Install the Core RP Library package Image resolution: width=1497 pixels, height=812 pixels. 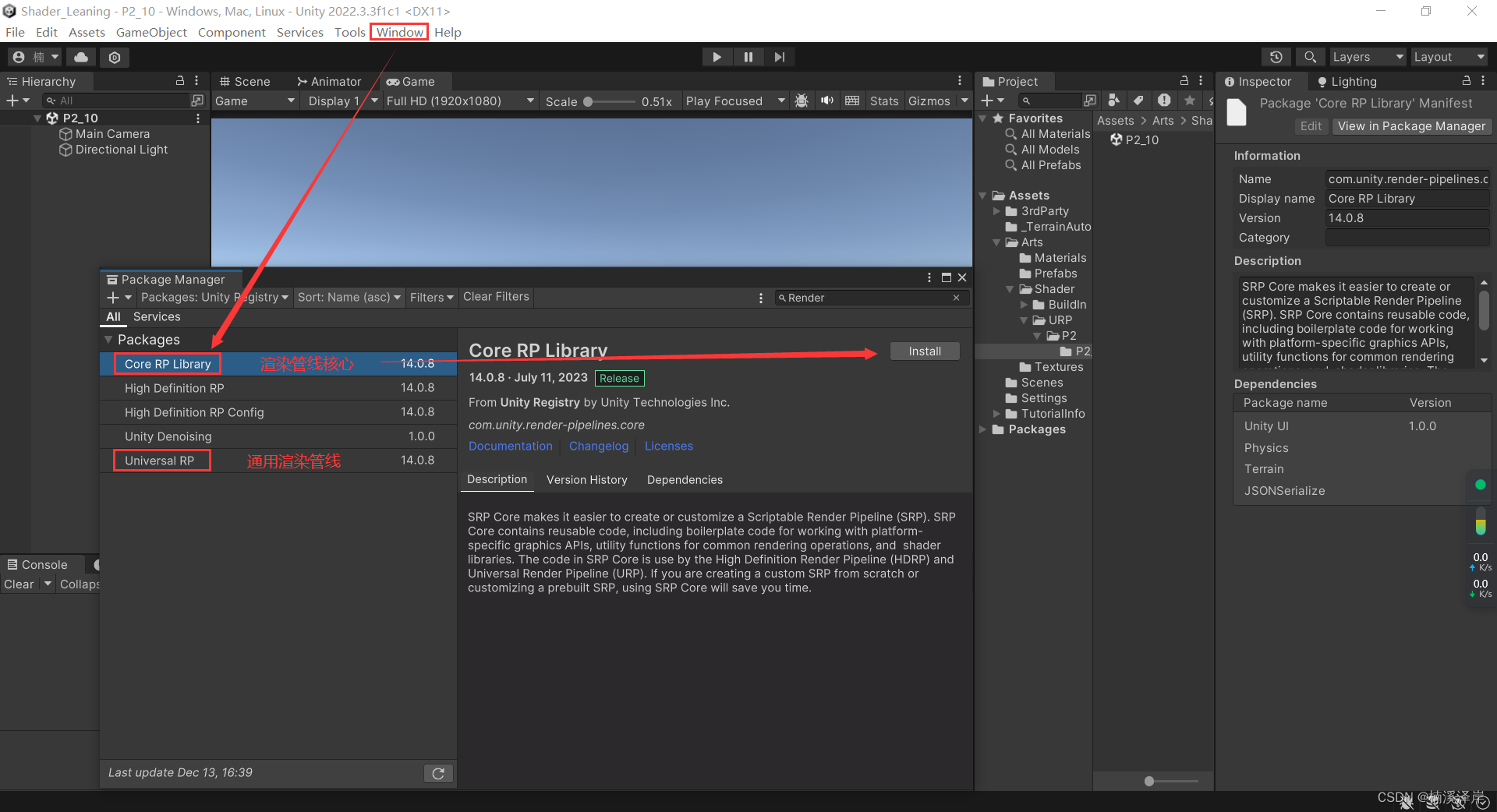(925, 351)
